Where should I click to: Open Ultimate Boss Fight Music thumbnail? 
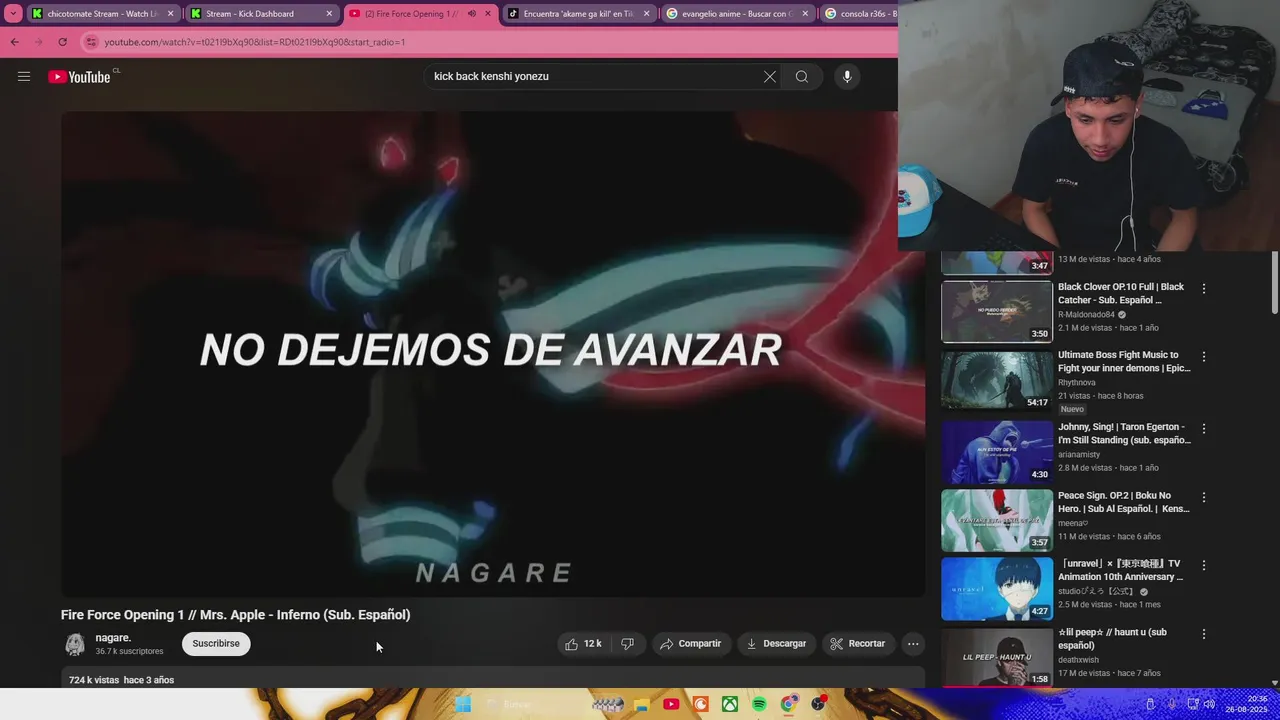pos(997,379)
